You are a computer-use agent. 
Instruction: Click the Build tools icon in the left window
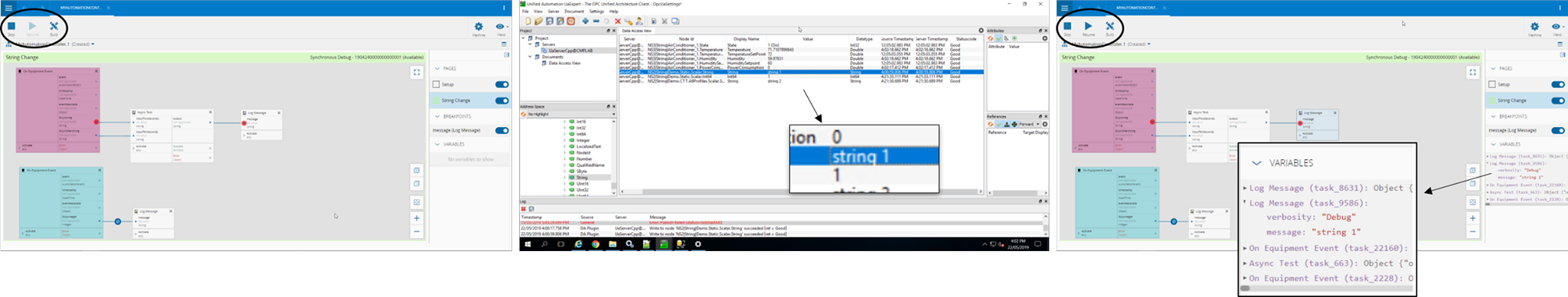54,26
